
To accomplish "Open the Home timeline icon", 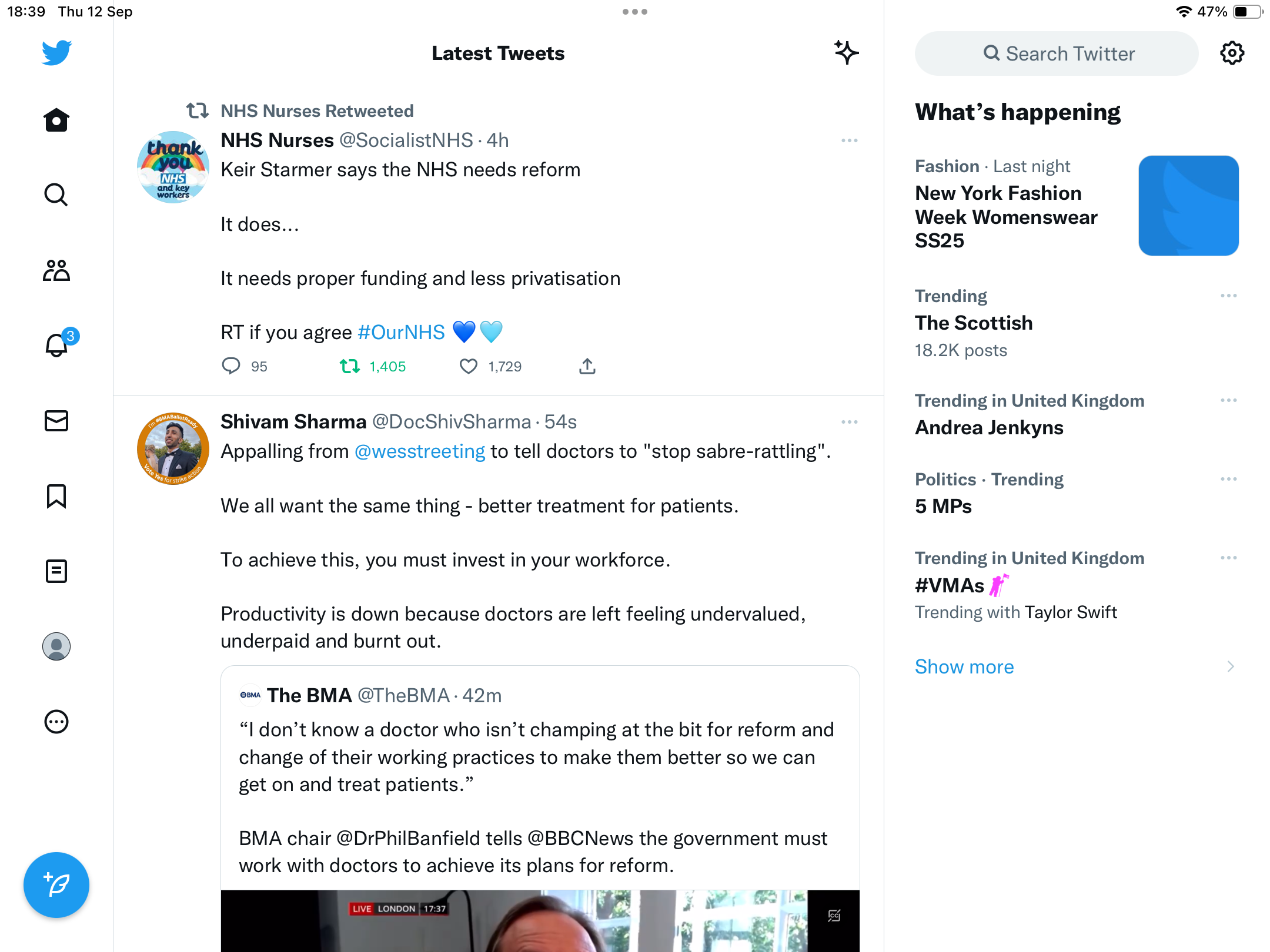I will (x=56, y=120).
